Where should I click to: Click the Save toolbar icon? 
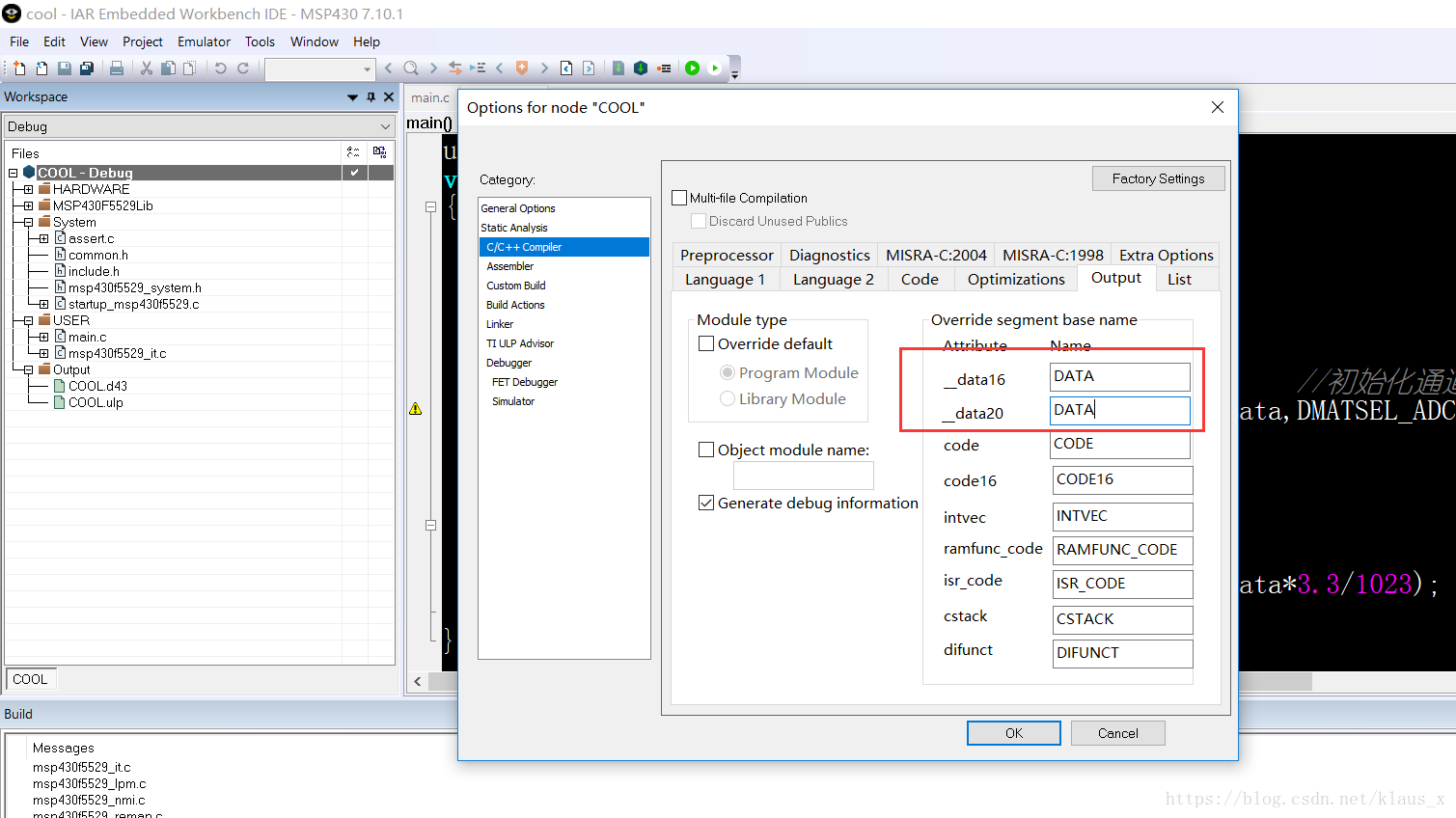[64, 68]
